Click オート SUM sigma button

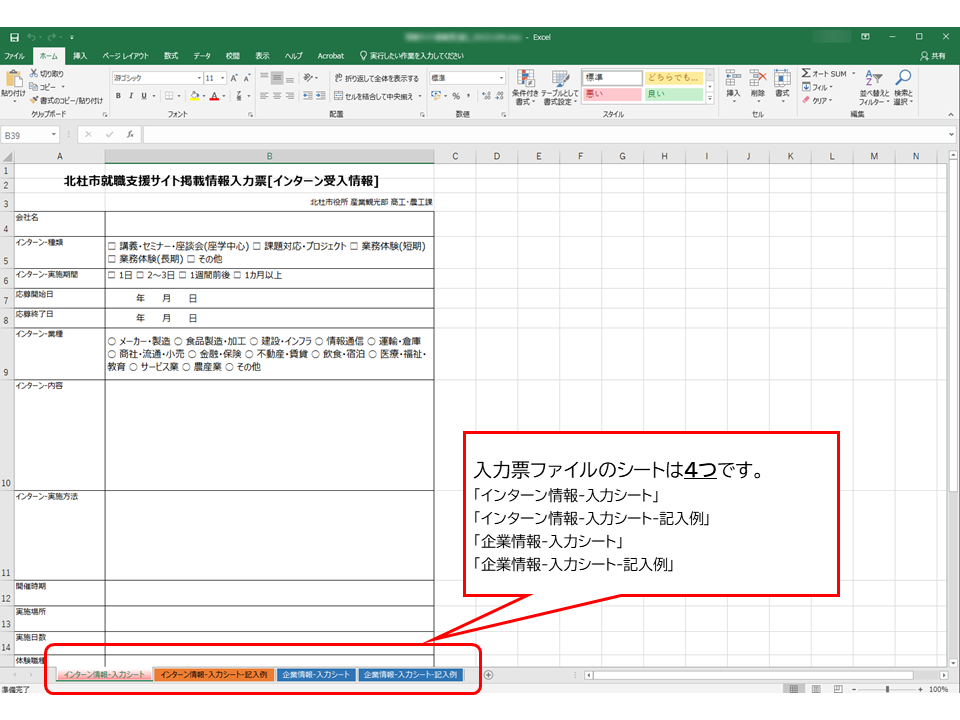[824, 73]
